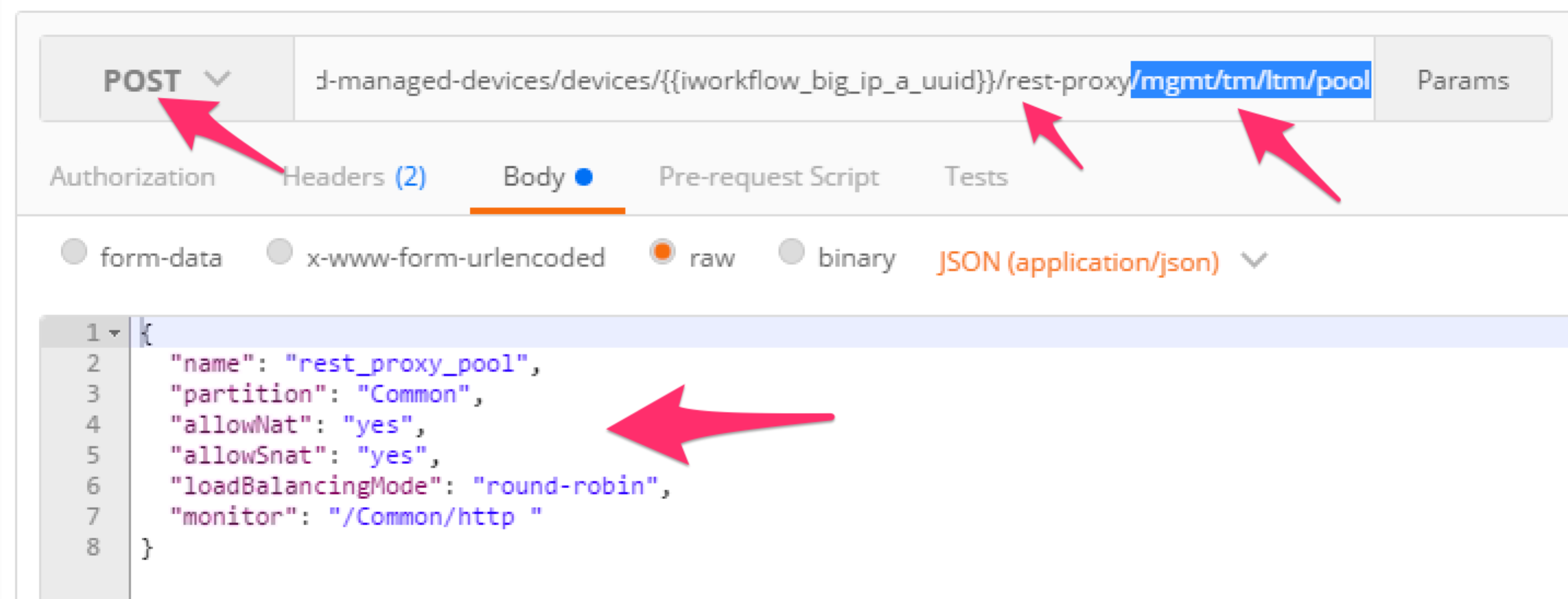Choose the x-www-form-urlencoded radio option

coord(280,251)
